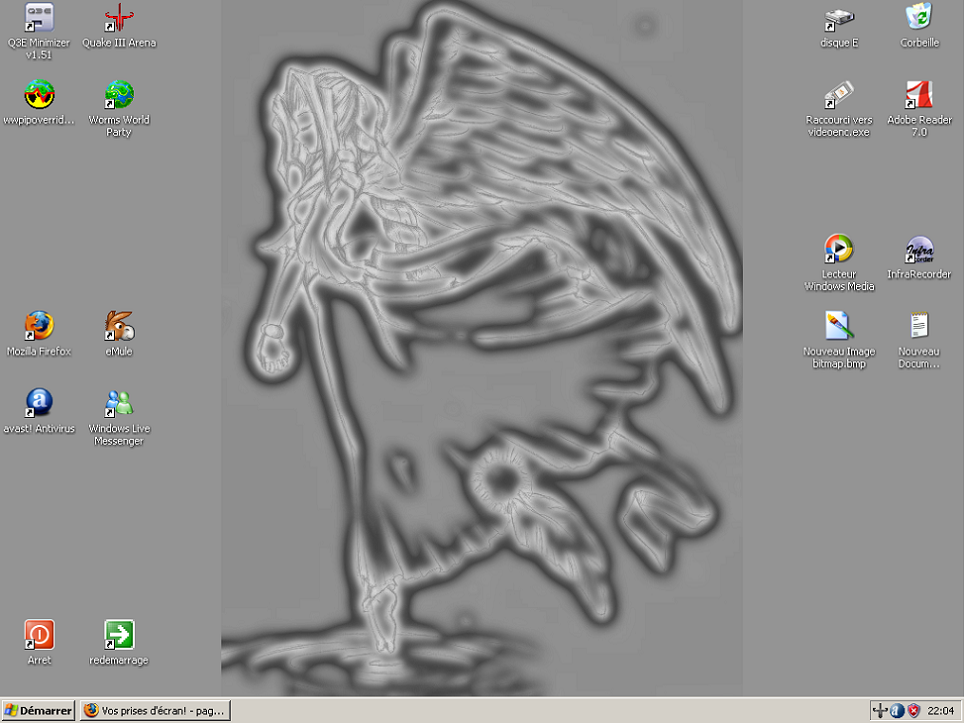Select the Nouveau Image bitmap.bmp file
The image size is (964, 723).
(x=839, y=326)
